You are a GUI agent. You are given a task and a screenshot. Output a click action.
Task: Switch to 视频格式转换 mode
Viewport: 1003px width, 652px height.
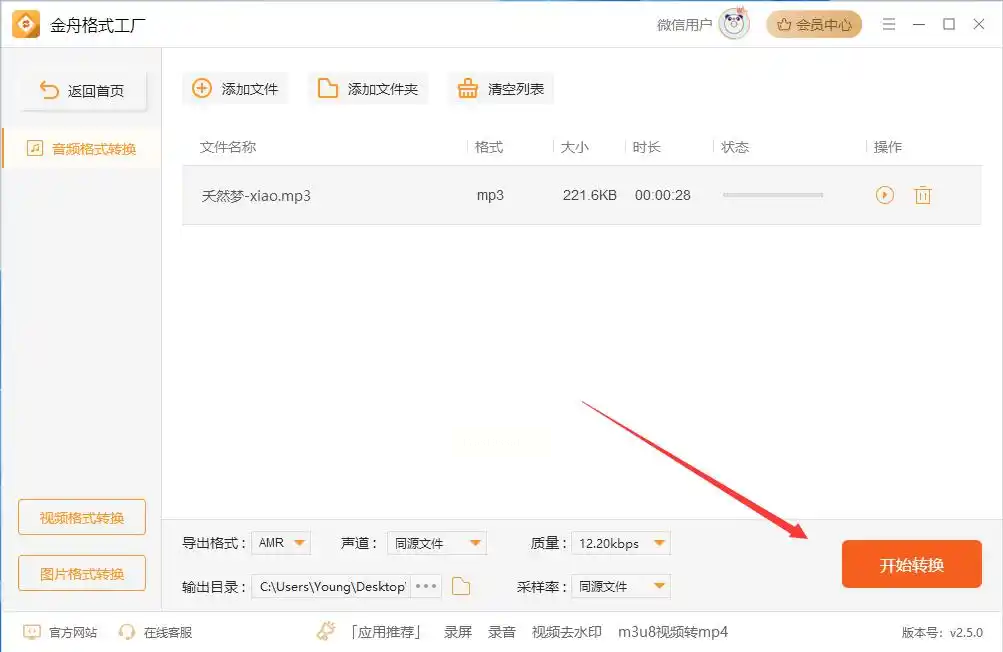(82, 517)
